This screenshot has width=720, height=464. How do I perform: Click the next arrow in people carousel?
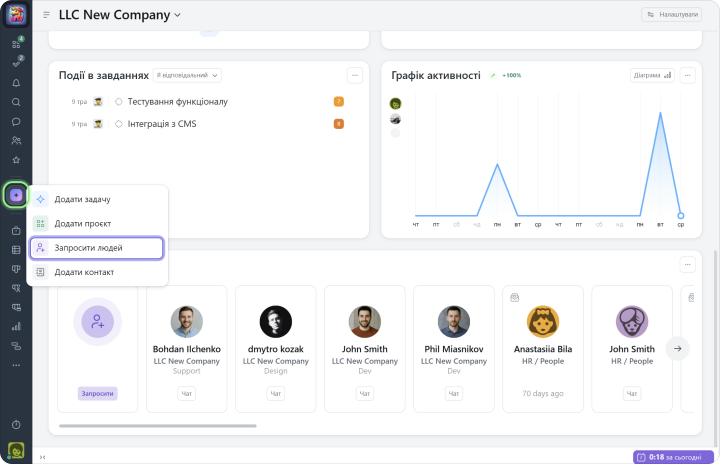(x=677, y=348)
